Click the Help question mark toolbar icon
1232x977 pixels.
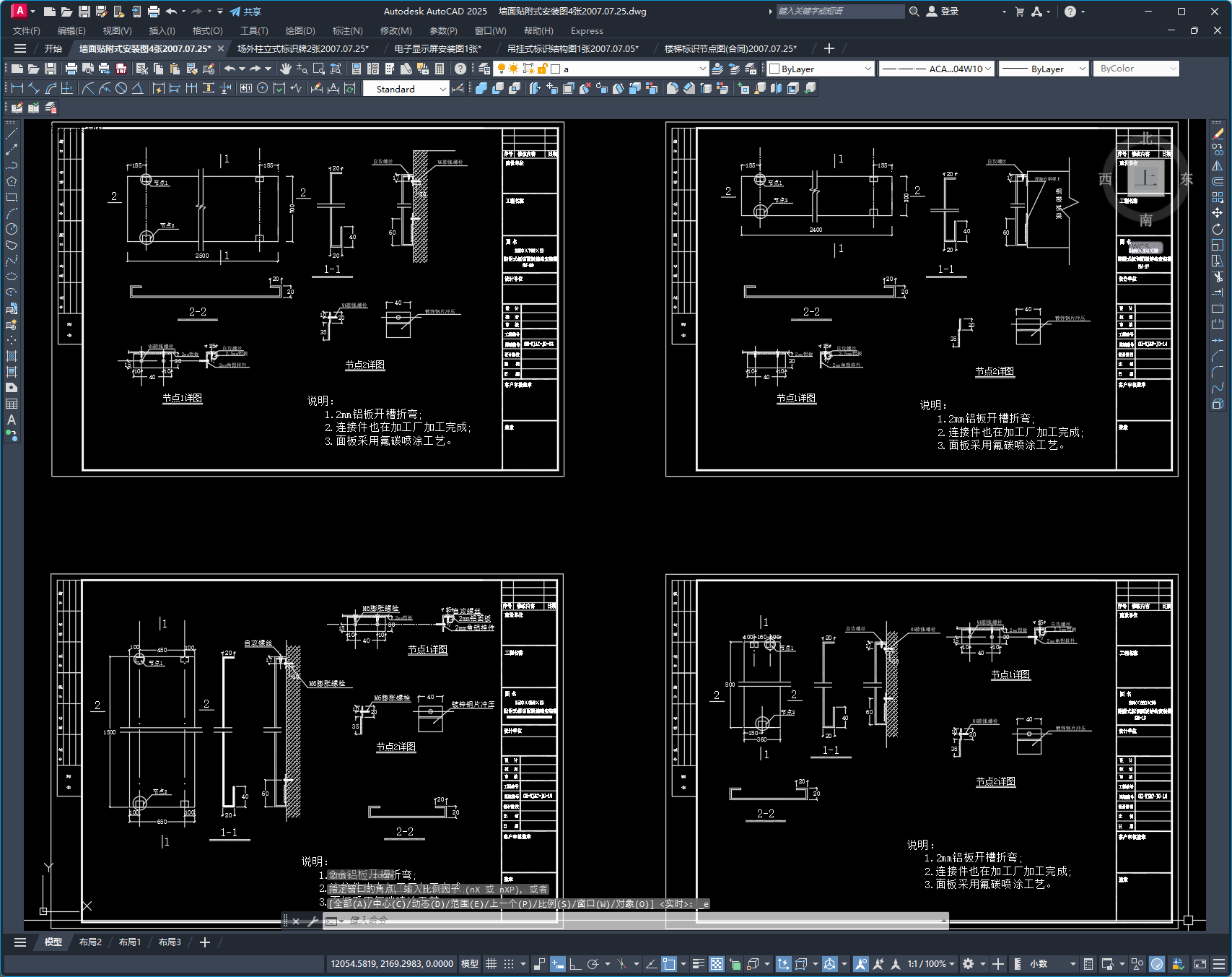(460, 69)
